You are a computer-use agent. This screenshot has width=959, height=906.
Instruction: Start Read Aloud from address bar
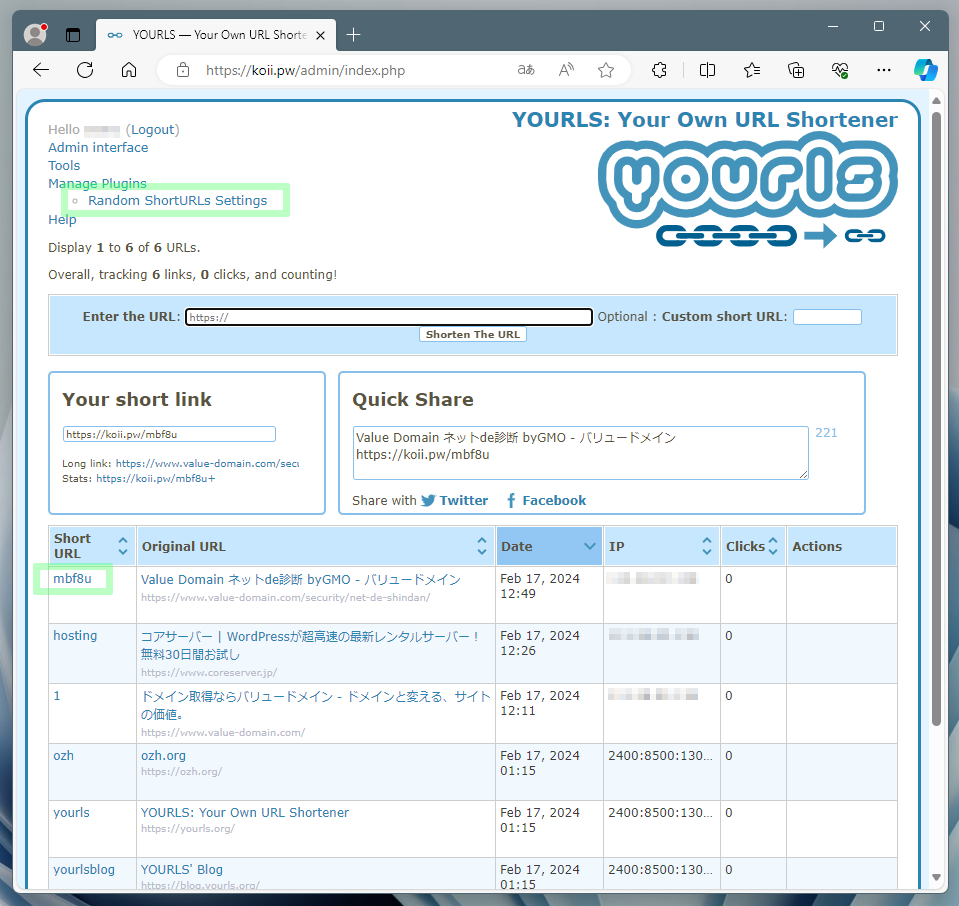tap(566, 70)
